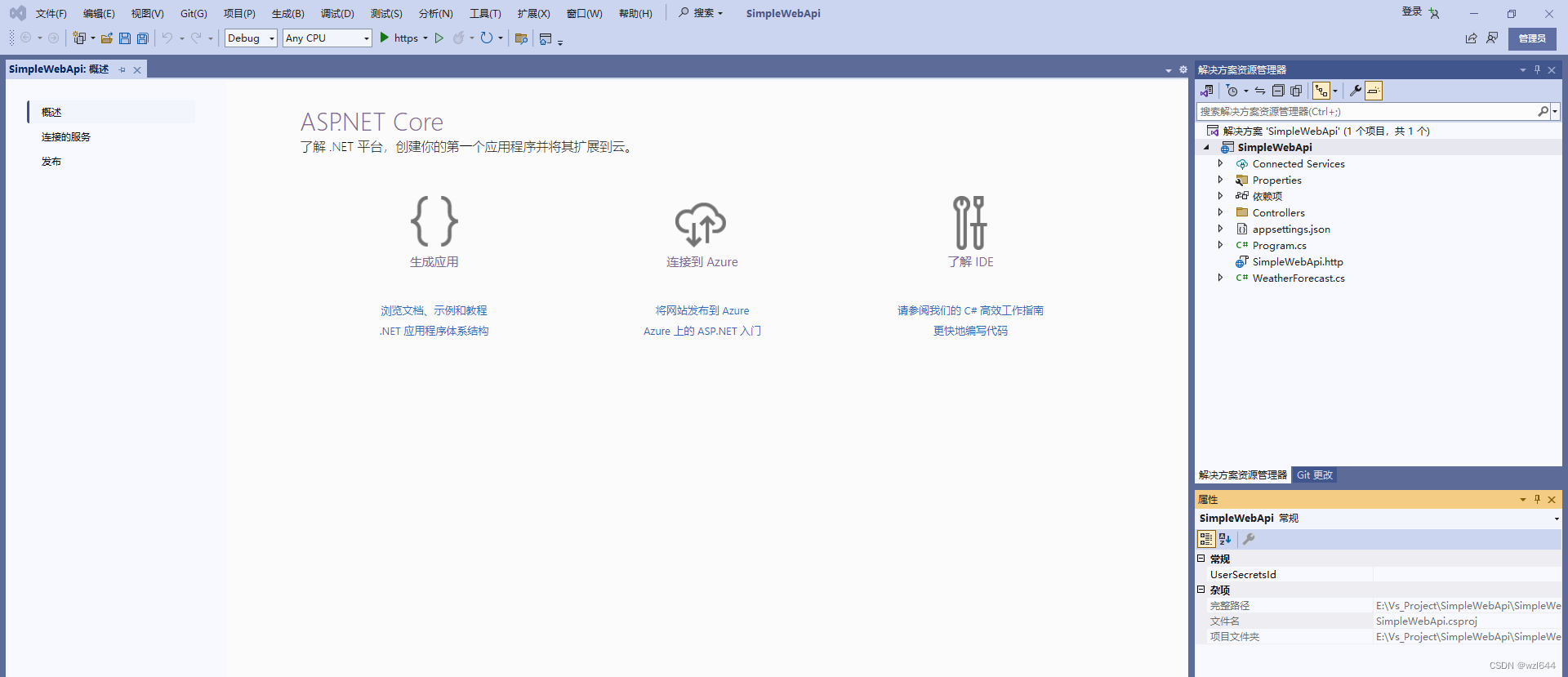The image size is (1568, 677).
Task: Click the Solution Explorer wrench Properties icon
Action: [1356, 91]
